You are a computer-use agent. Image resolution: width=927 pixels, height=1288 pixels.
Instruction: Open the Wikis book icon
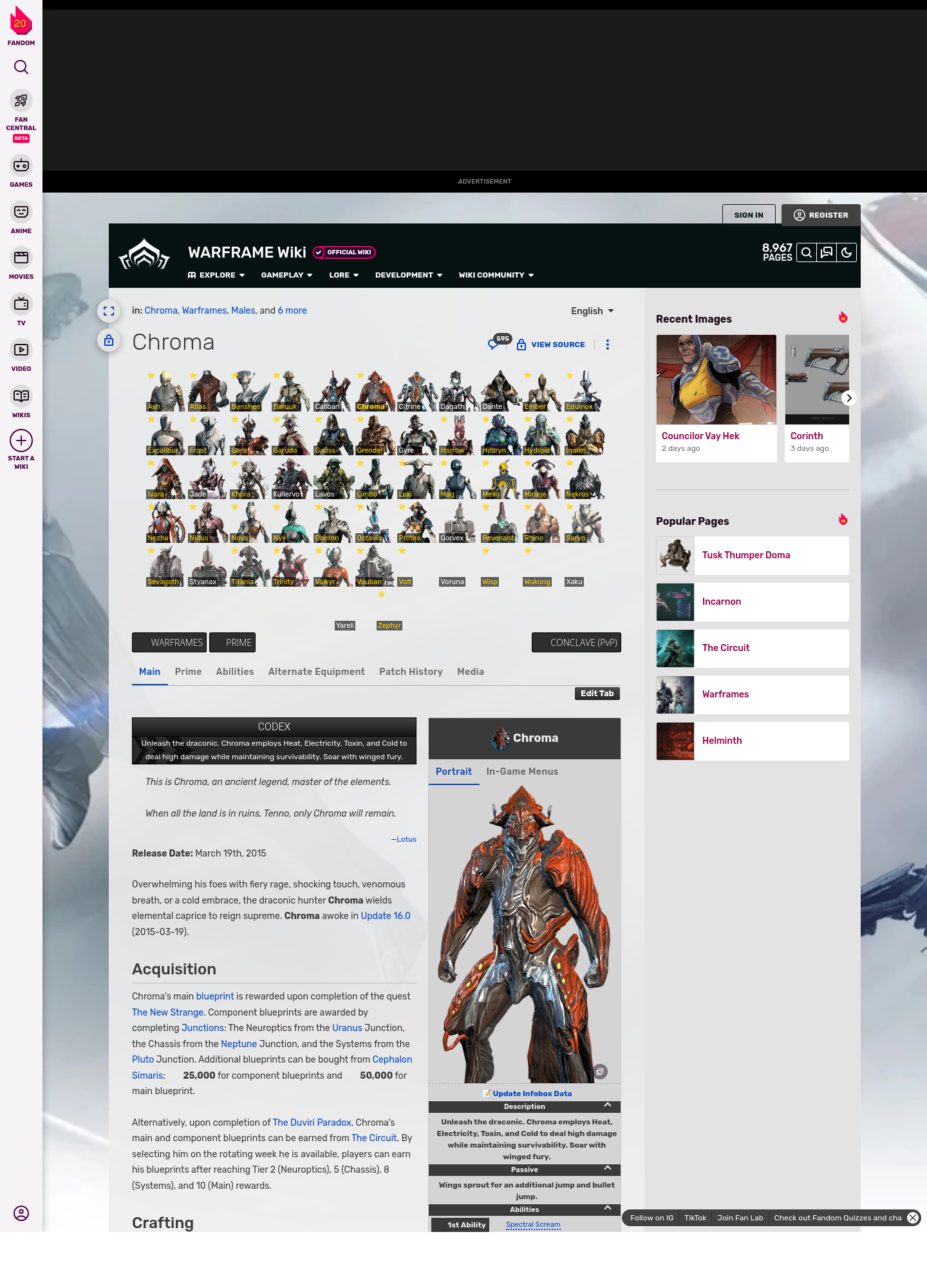pyautogui.click(x=21, y=396)
